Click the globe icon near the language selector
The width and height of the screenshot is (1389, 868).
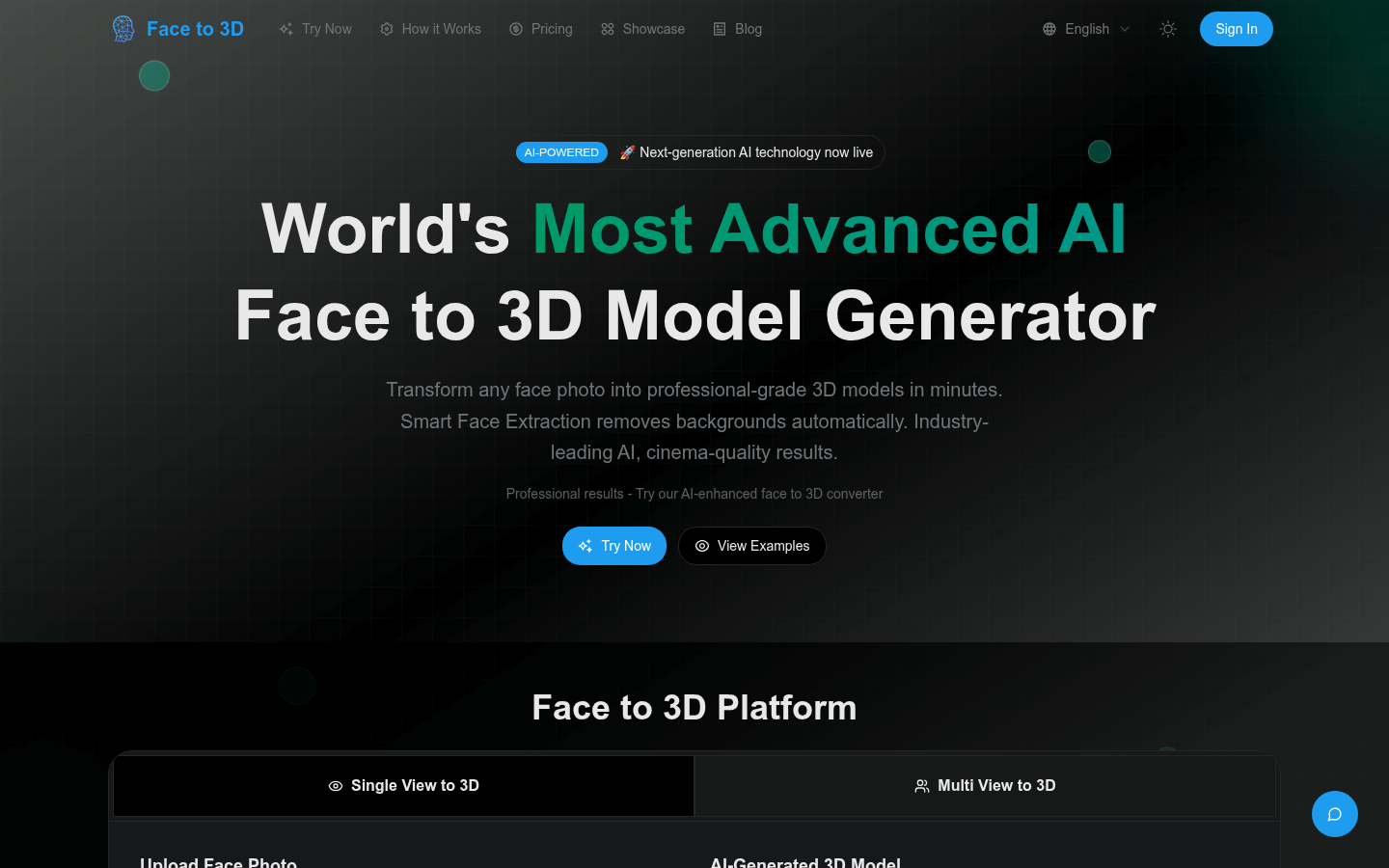pos(1049,29)
